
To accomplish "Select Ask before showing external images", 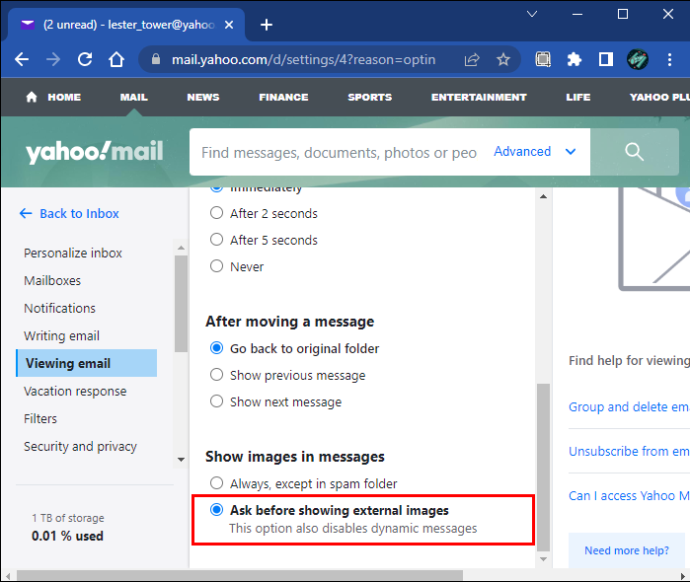I will pyautogui.click(x=216, y=510).
